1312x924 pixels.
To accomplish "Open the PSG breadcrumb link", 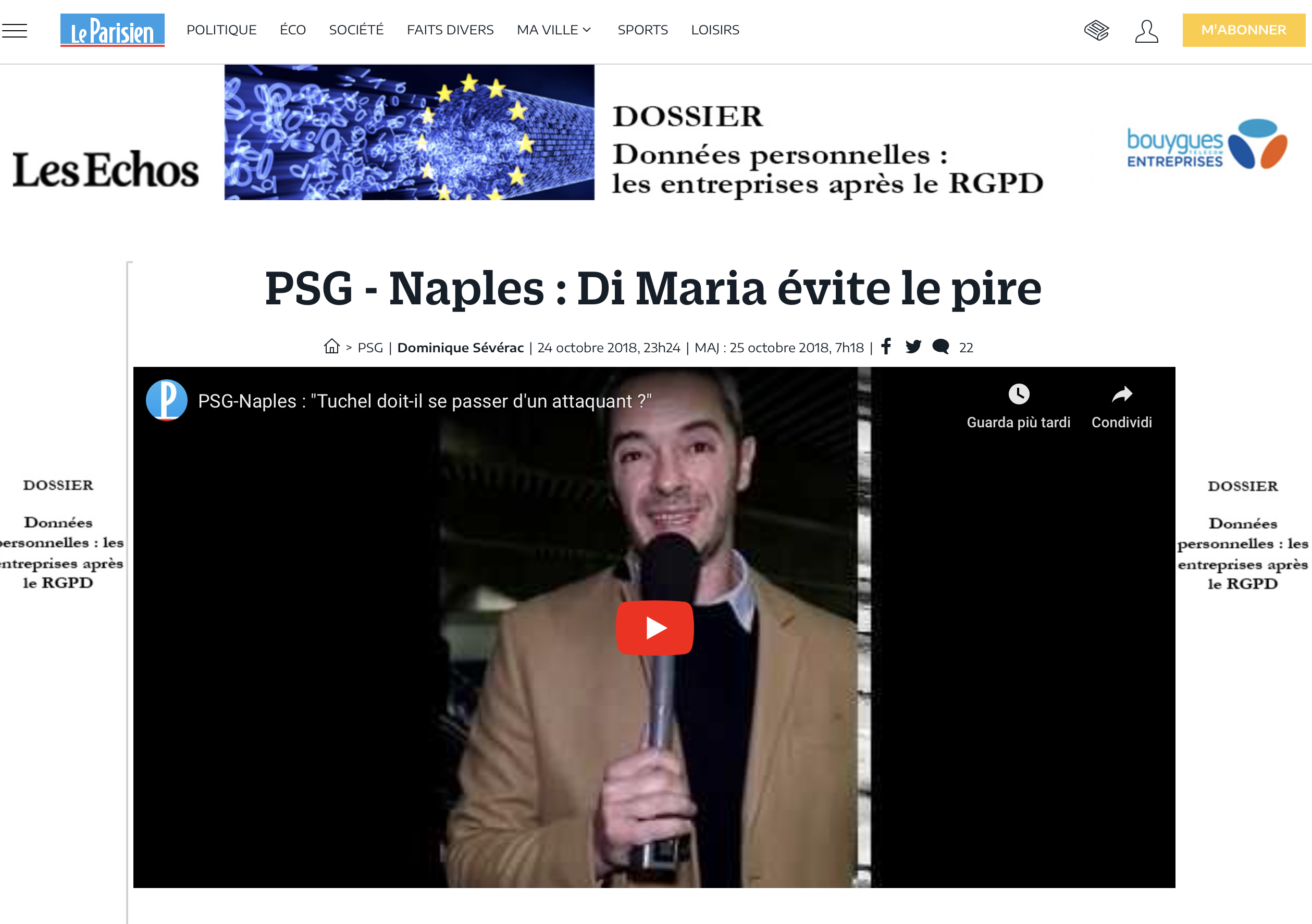I will 370,348.
